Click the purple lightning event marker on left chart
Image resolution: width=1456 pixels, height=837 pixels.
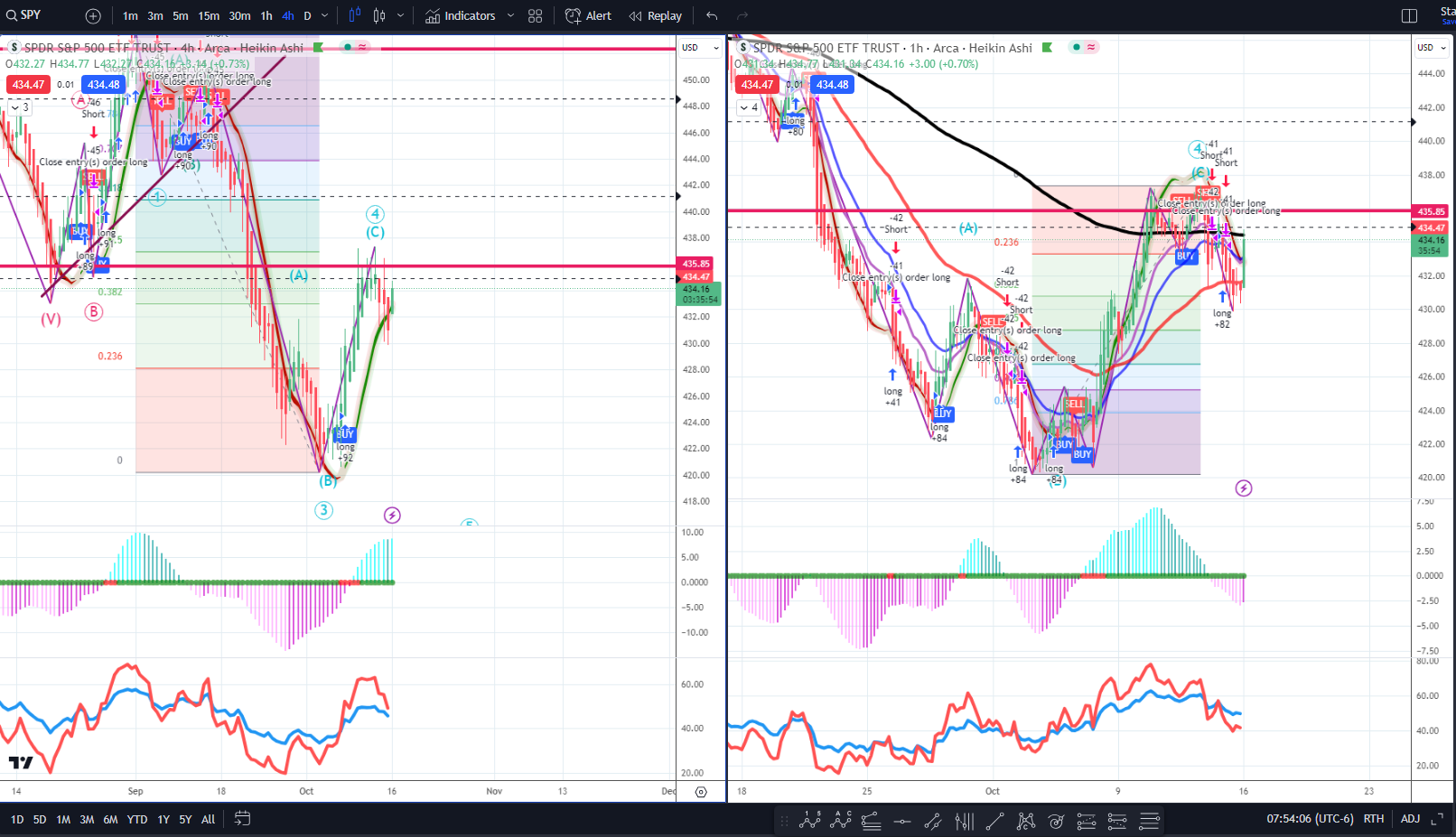pos(392,515)
